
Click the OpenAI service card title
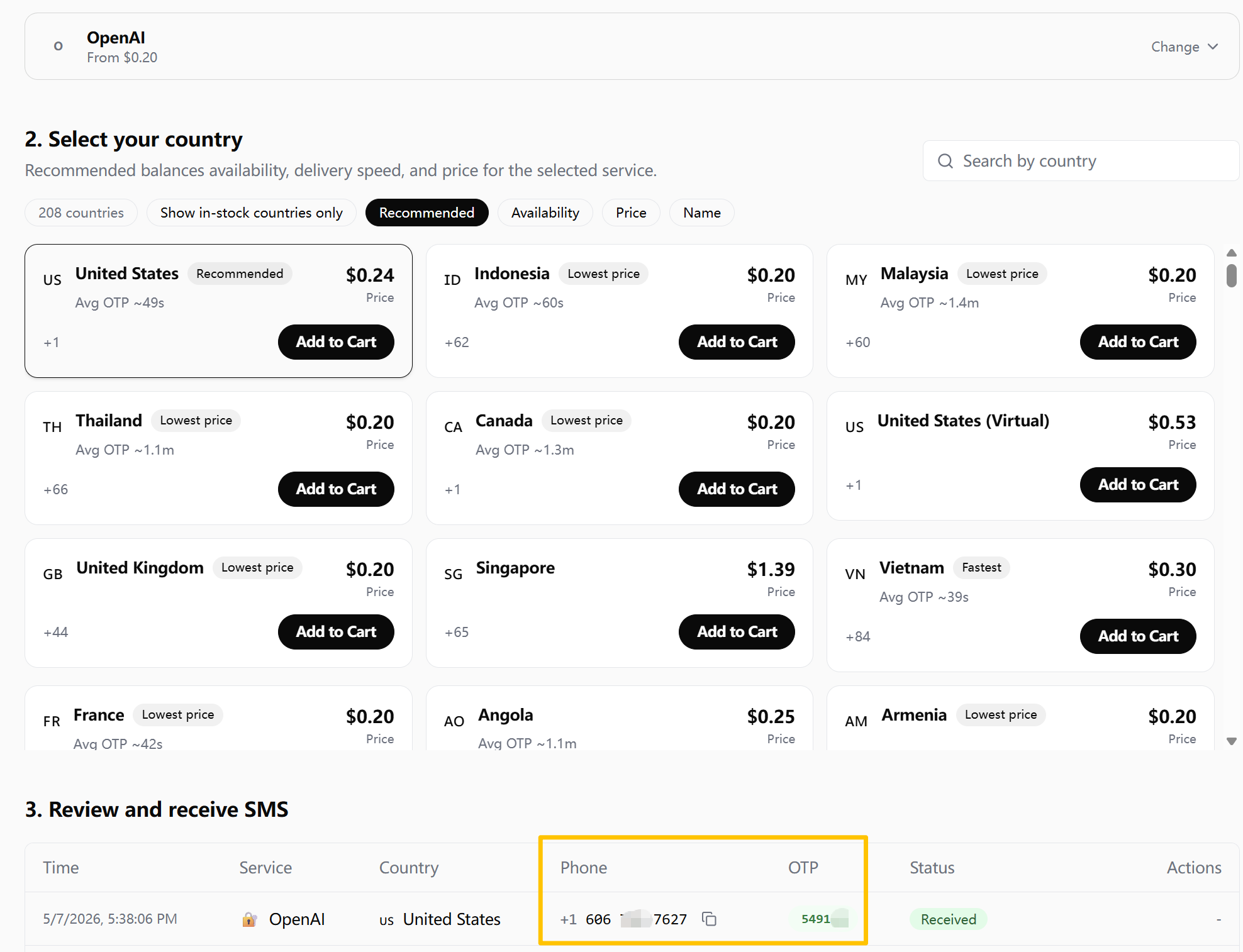click(116, 38)
